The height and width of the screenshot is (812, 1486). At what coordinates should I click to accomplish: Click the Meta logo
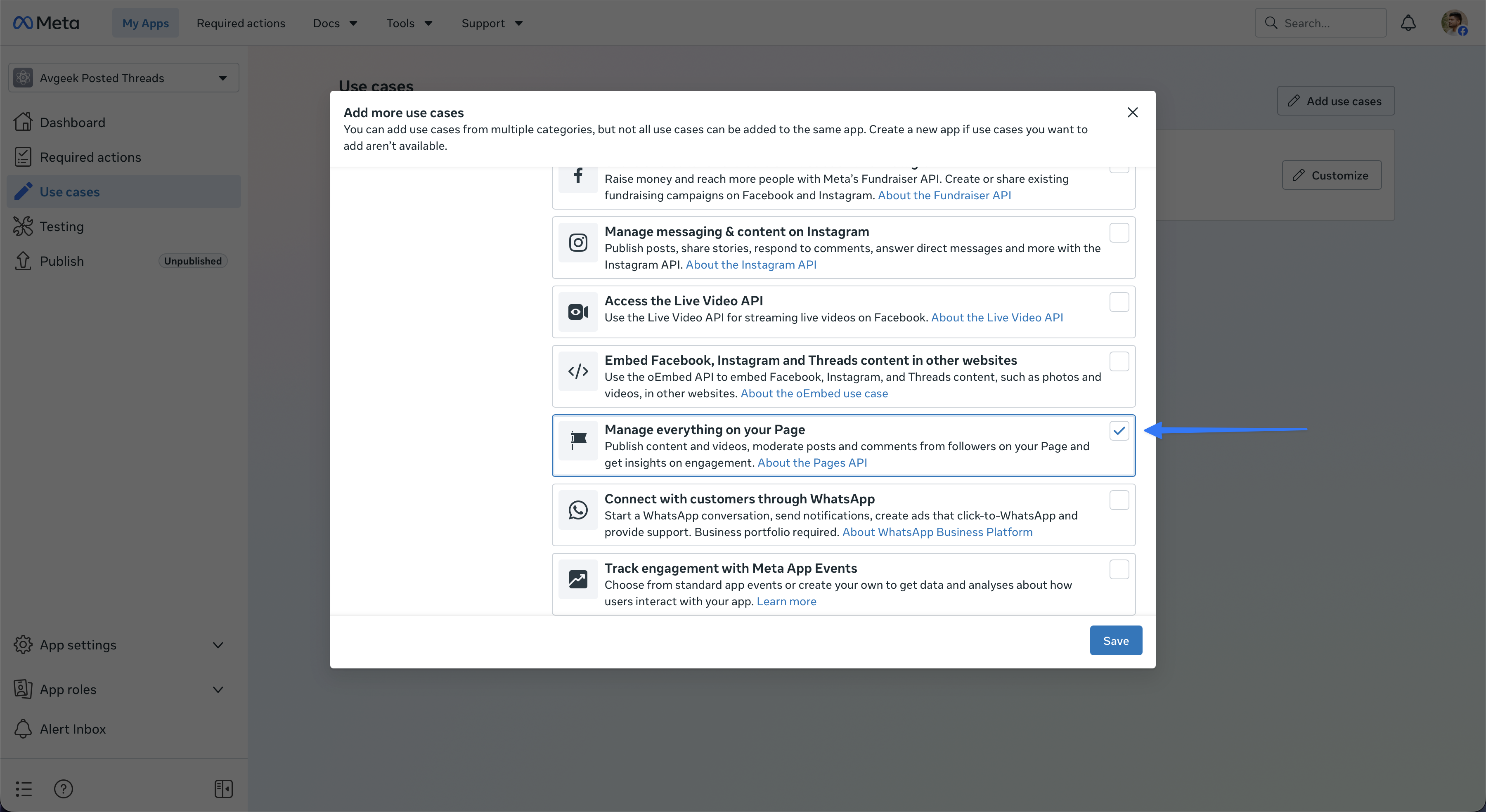[46, 23]
